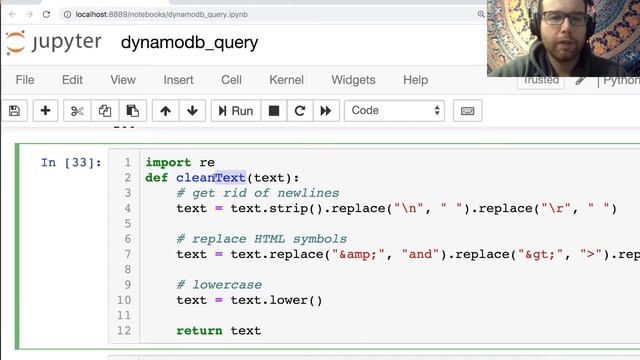This screenshot has height=360, width=640.
Task: Click the In [33] cell prompt
Action: 71,162
